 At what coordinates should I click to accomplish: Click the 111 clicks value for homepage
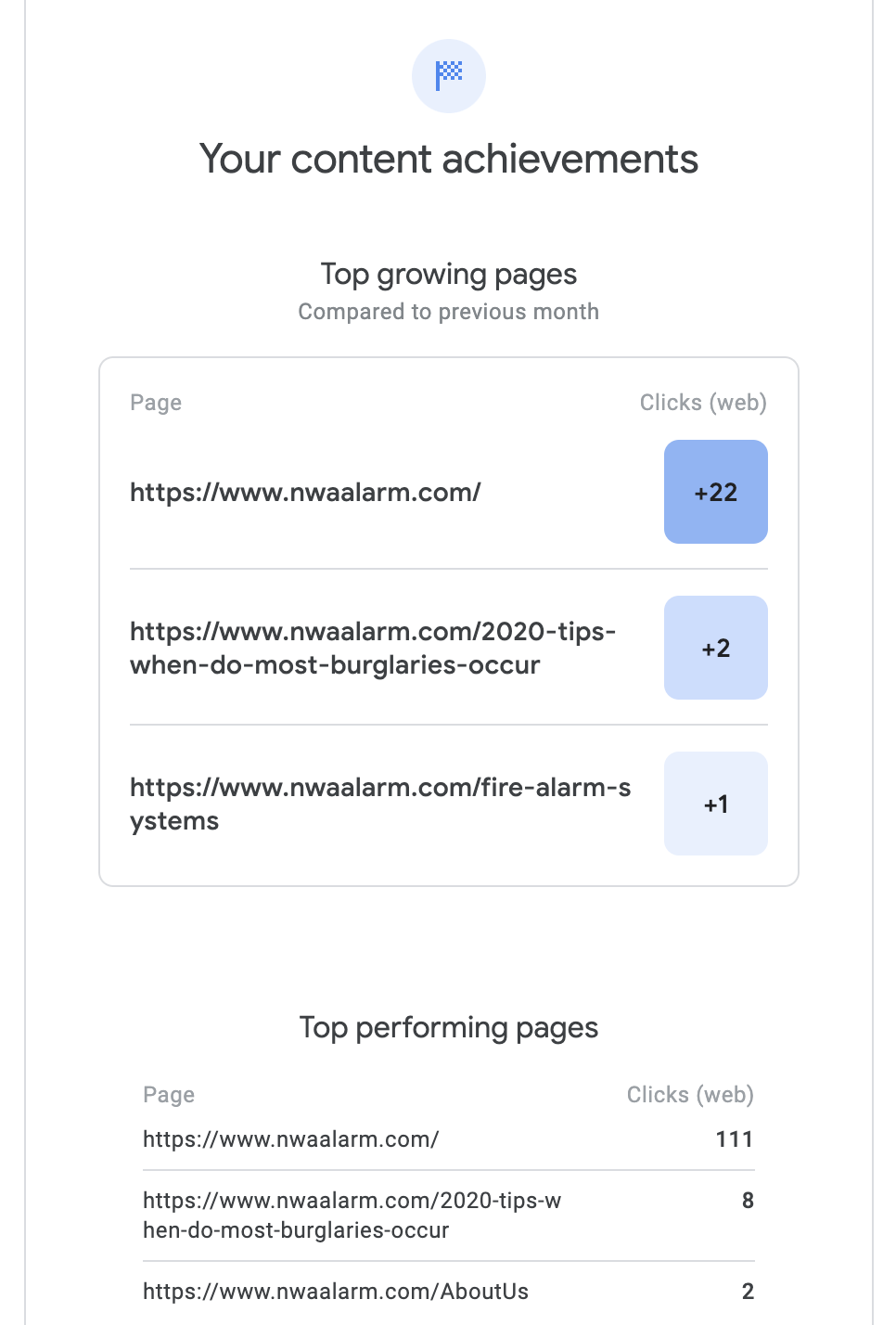coord(734,1139)
